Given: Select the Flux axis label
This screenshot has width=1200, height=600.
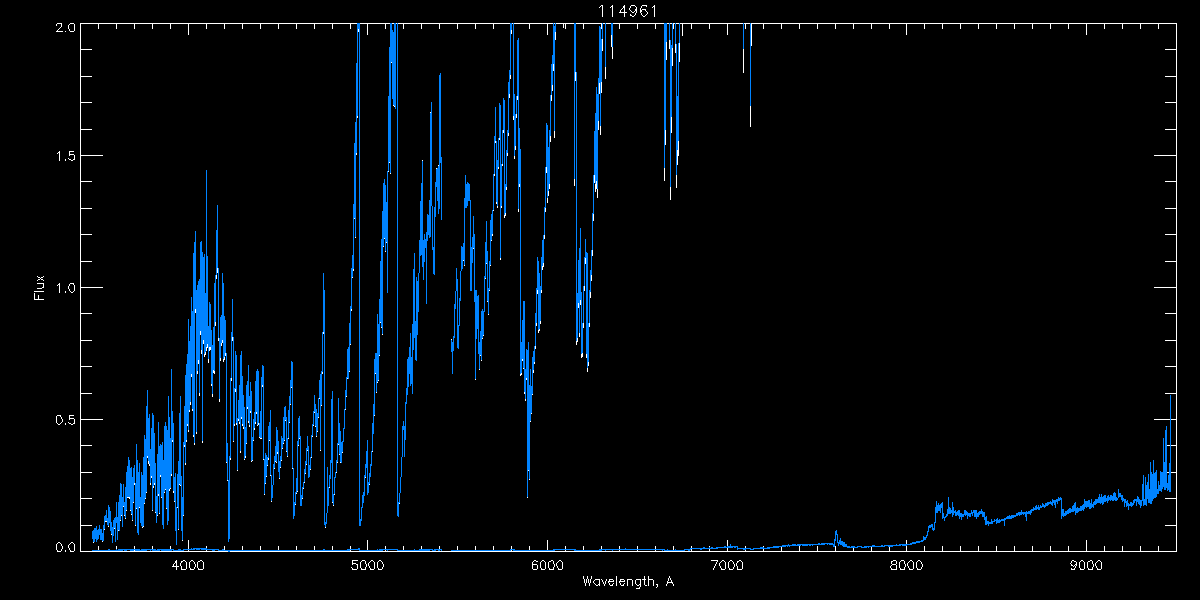Looking at the screenshot, I should 39,287.
